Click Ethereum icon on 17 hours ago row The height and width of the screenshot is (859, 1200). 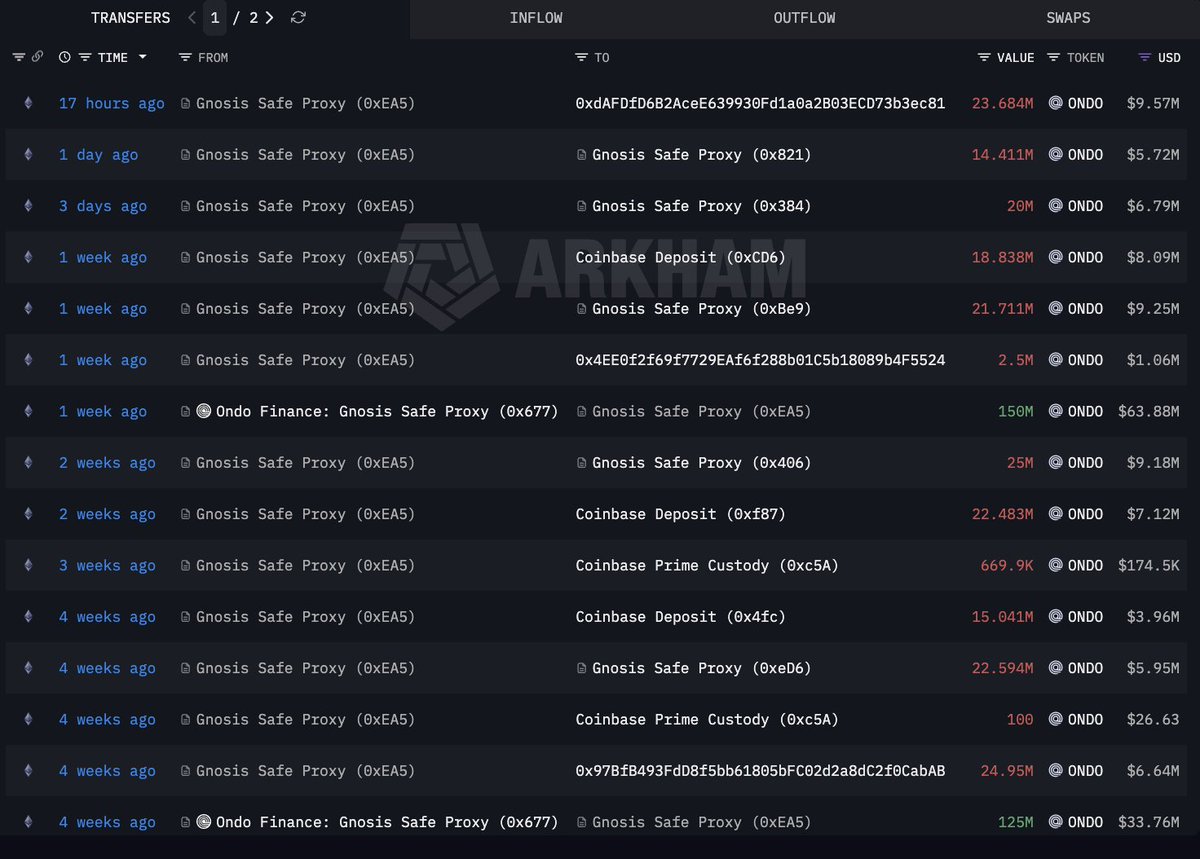[28, 103]
